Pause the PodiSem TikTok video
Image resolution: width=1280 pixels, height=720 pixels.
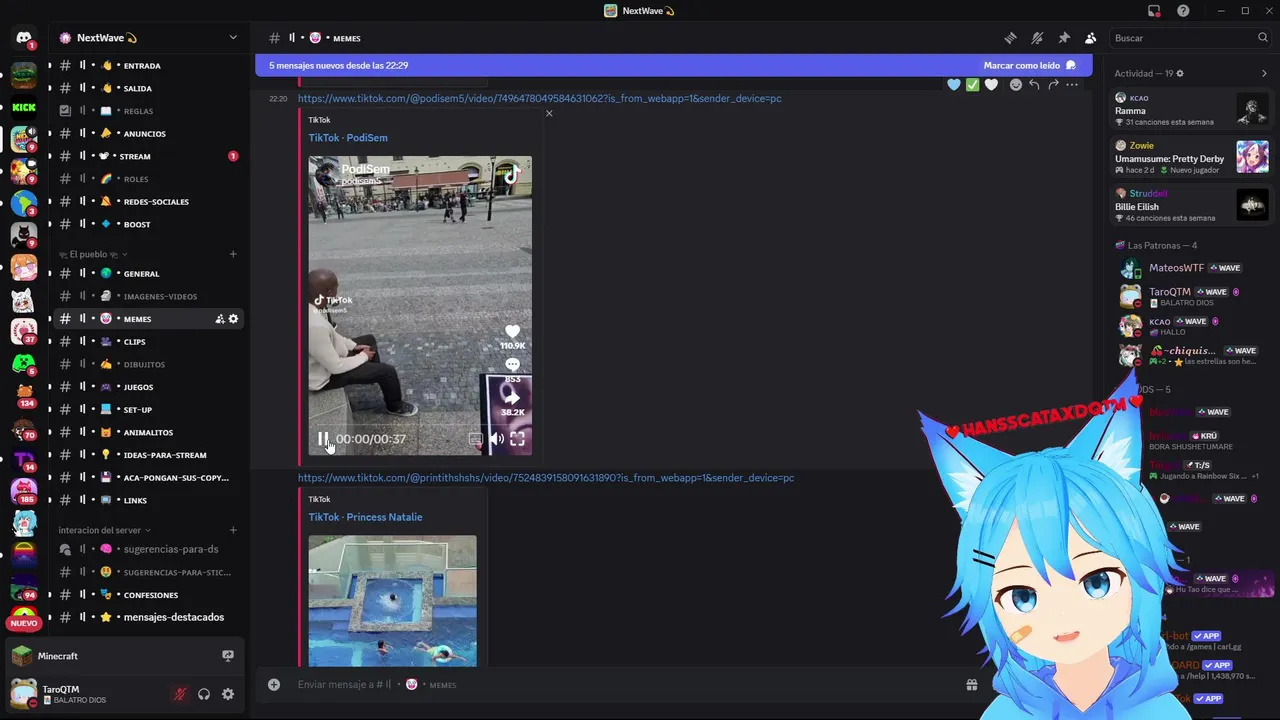click(323, 438)
